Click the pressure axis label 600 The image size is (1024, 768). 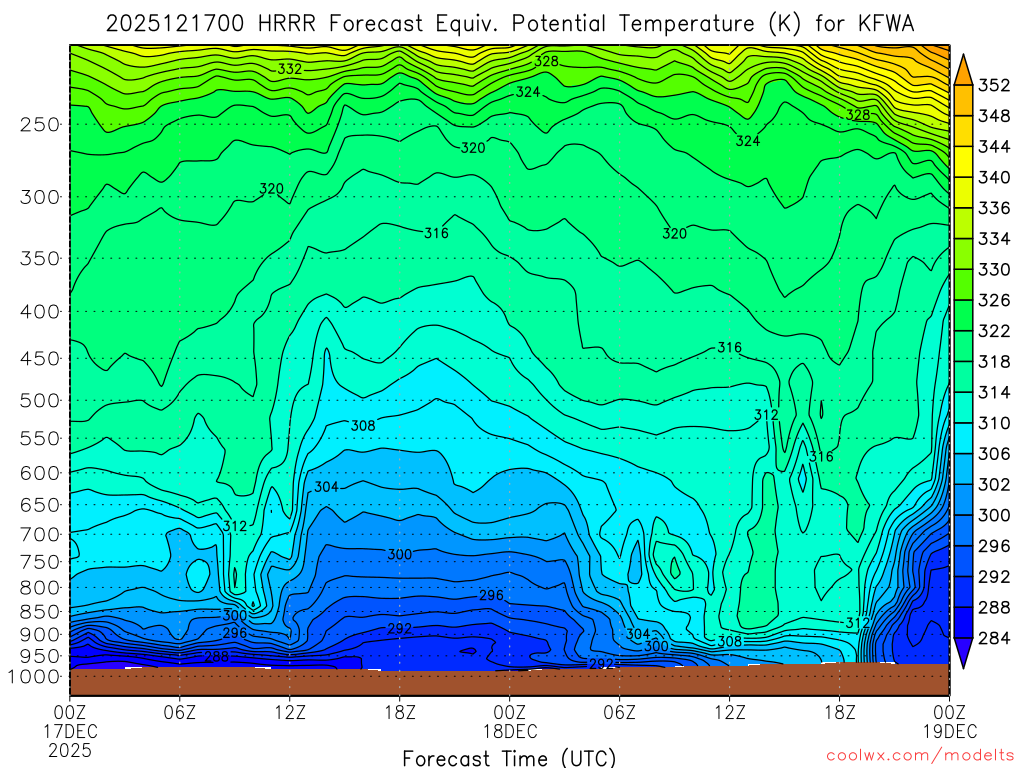tap(40, 473)
